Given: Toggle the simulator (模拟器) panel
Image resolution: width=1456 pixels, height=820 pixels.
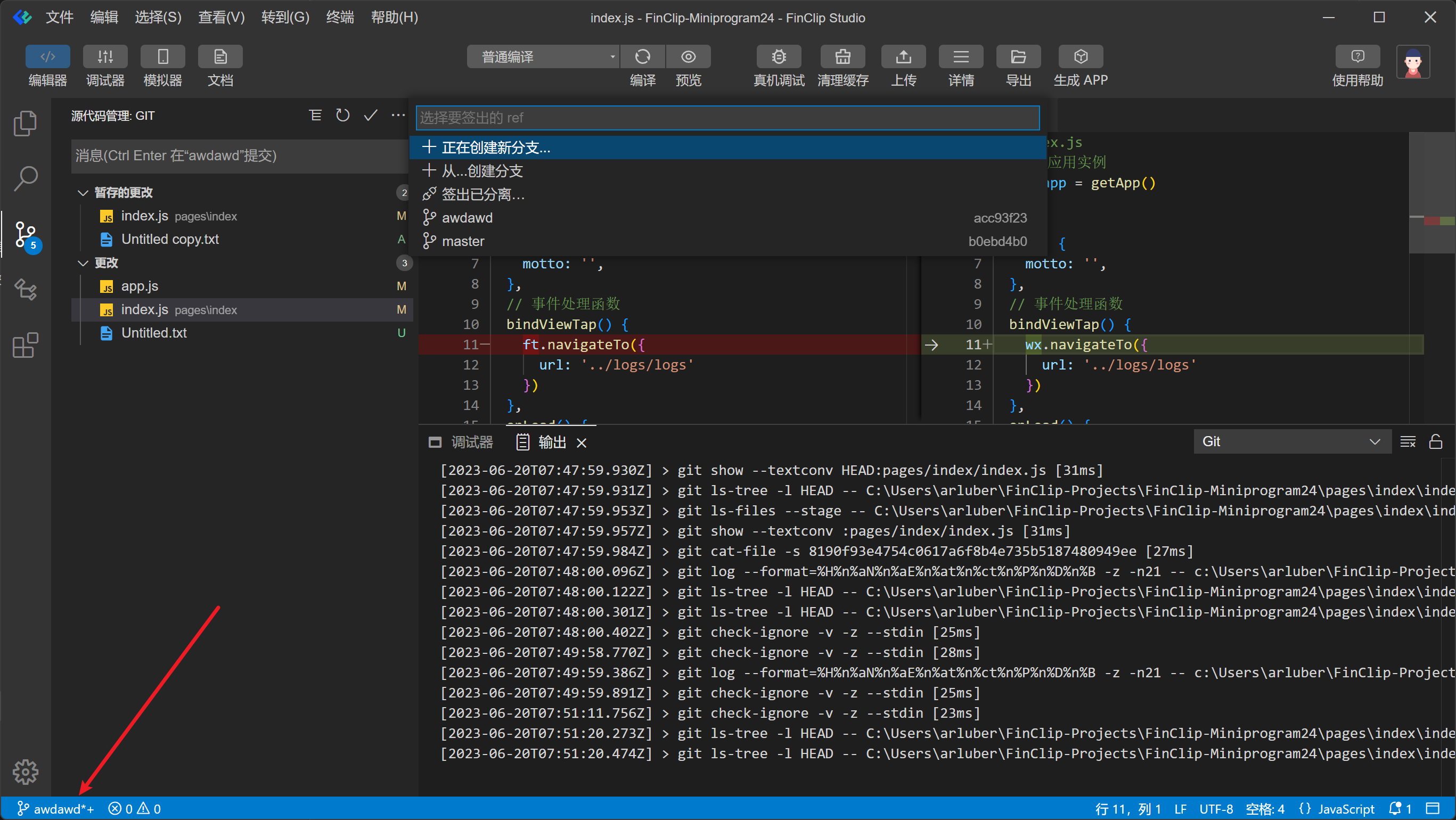Looking at the screenshot, I should pyautogui.click(x=162, y=56).
